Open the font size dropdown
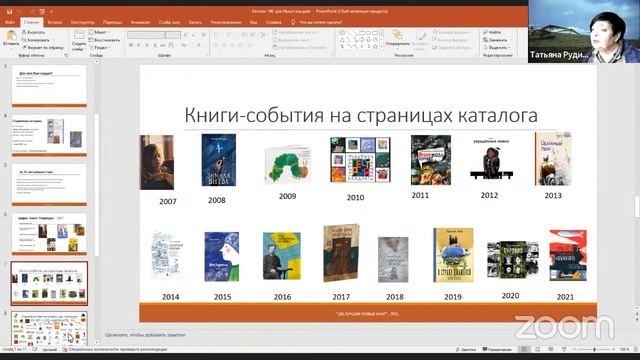Viewport: 640px width, 360px height. pos(173,35)
